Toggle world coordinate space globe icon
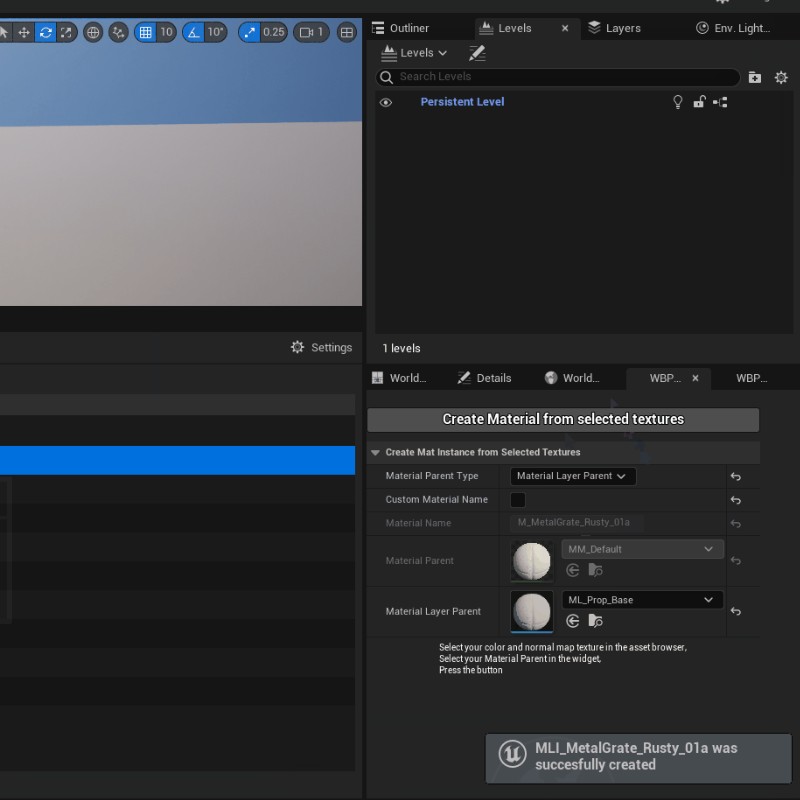800x800 pixels. click(93, 32)
